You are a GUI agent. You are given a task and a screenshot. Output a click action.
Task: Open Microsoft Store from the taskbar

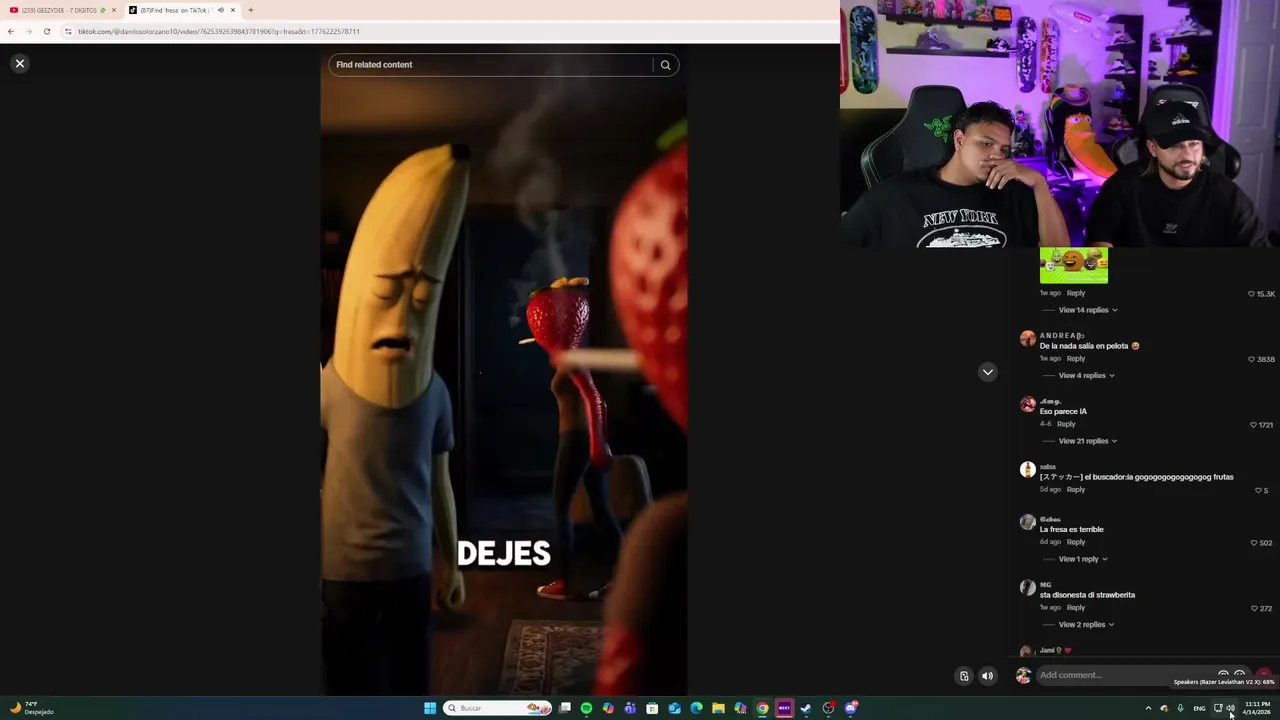click(x=652, y=708)
